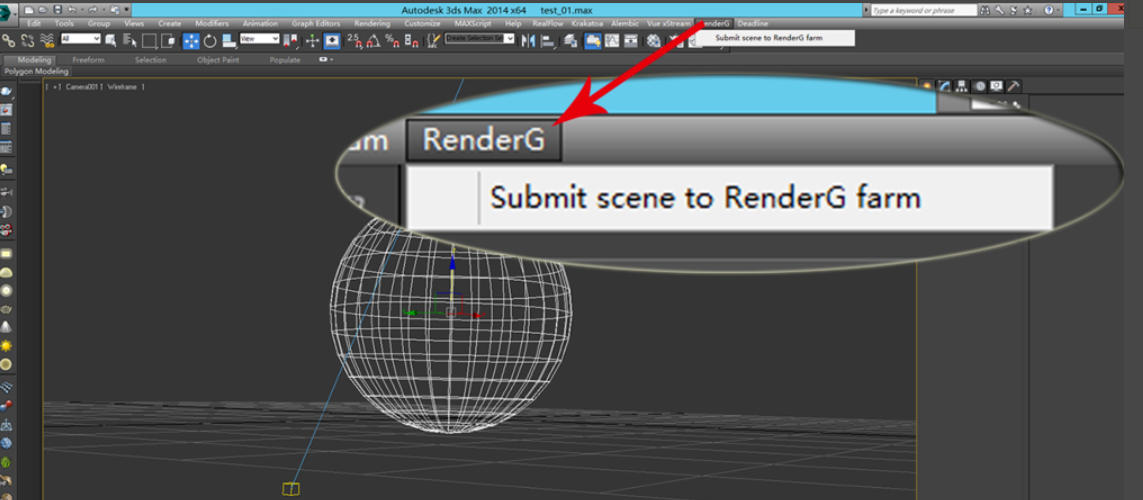Toggle Percent Snap
Viewport: 1143px width, 500px height.
(x=392, y=41)
